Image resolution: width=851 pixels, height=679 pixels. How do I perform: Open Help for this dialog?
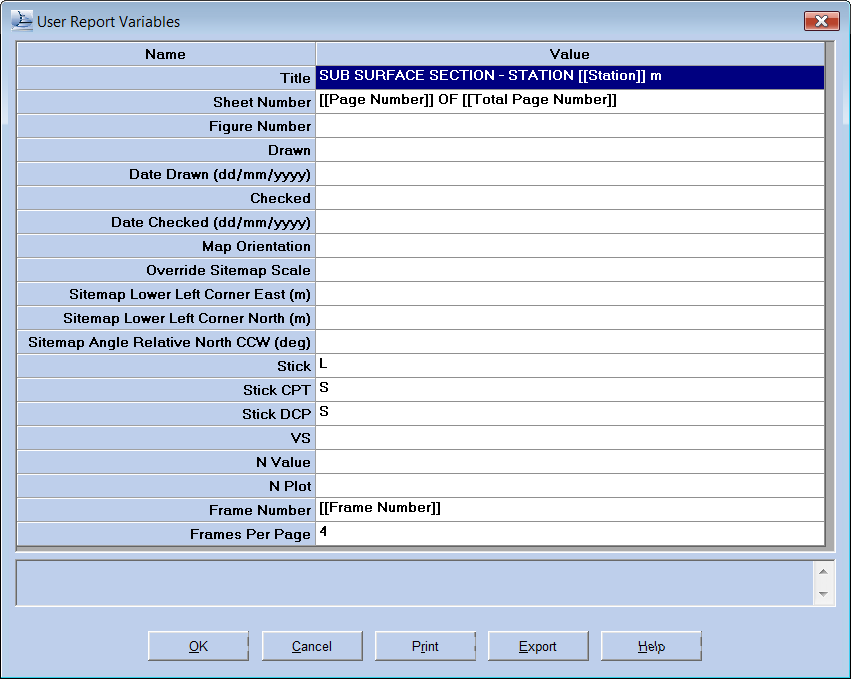[x=651, y=646]
